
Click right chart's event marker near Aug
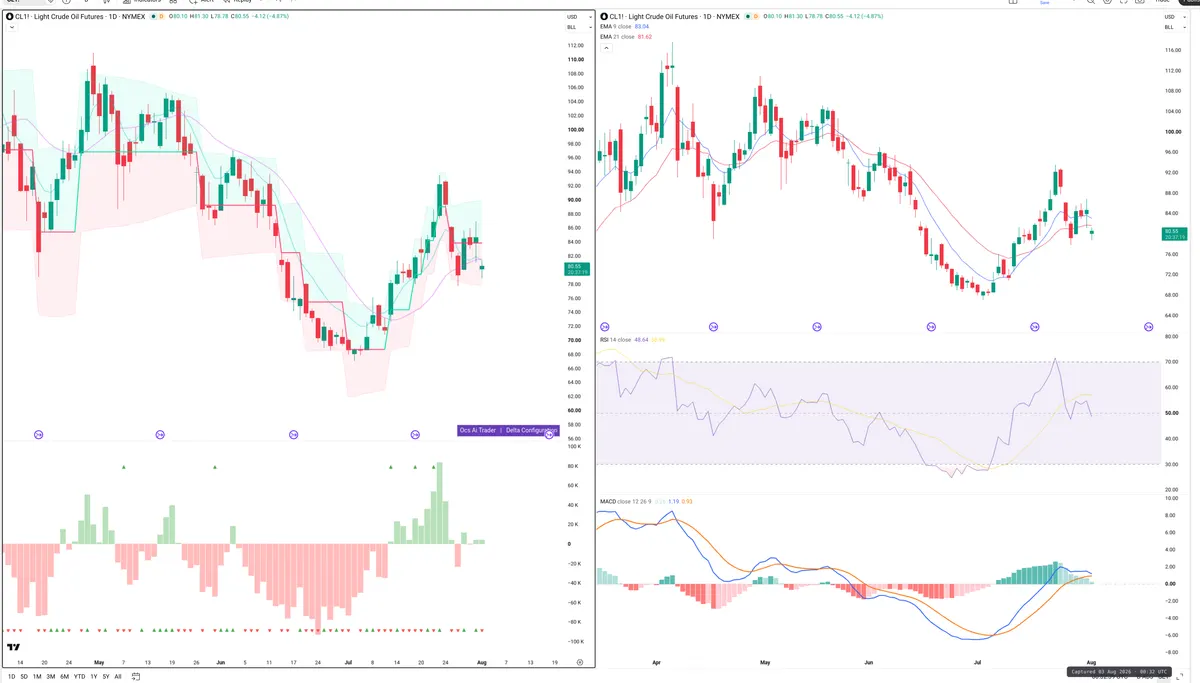point(1149,327)
